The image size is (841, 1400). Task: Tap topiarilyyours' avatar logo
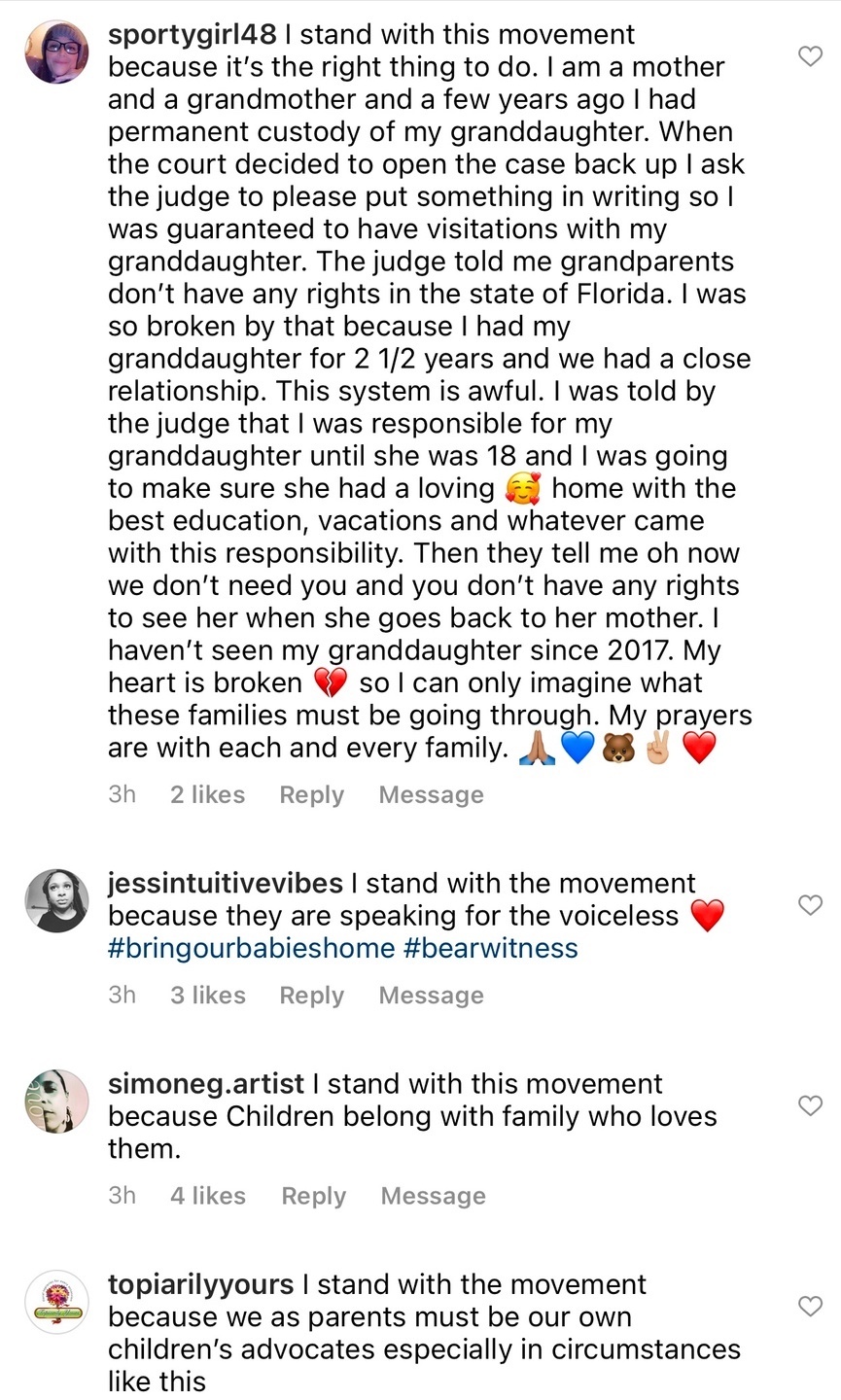[x=56, y=1302]
